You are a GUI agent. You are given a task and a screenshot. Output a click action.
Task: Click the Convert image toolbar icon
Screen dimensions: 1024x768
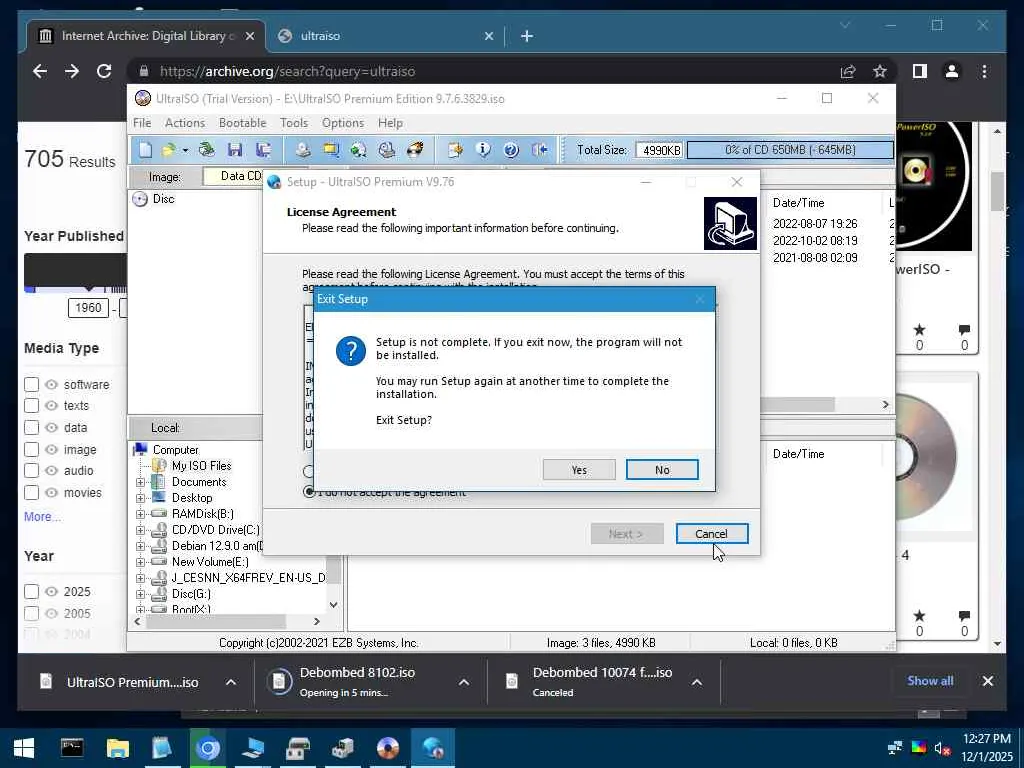tap(359, 150)
